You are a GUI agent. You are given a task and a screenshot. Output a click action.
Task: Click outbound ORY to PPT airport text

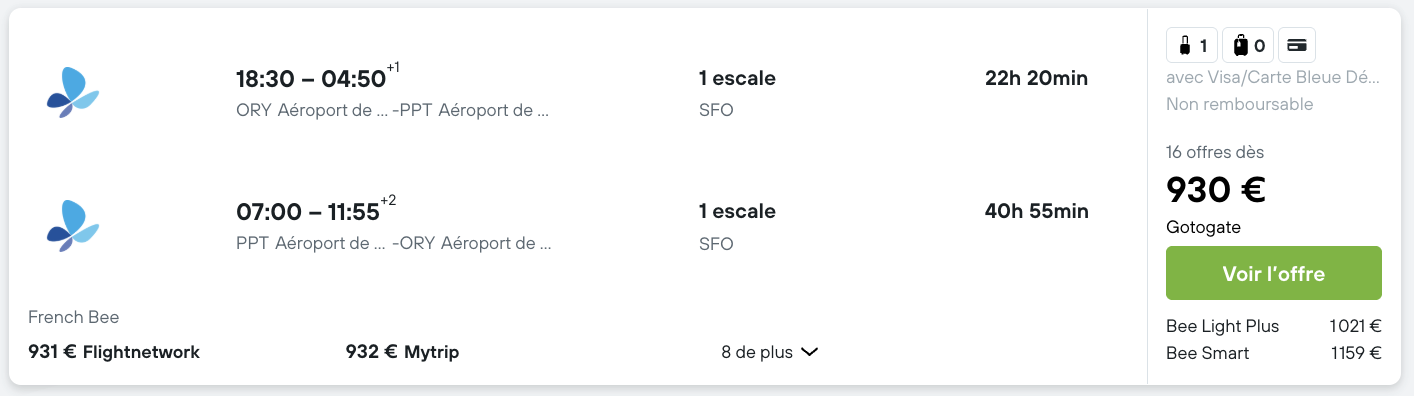[393, 110]
